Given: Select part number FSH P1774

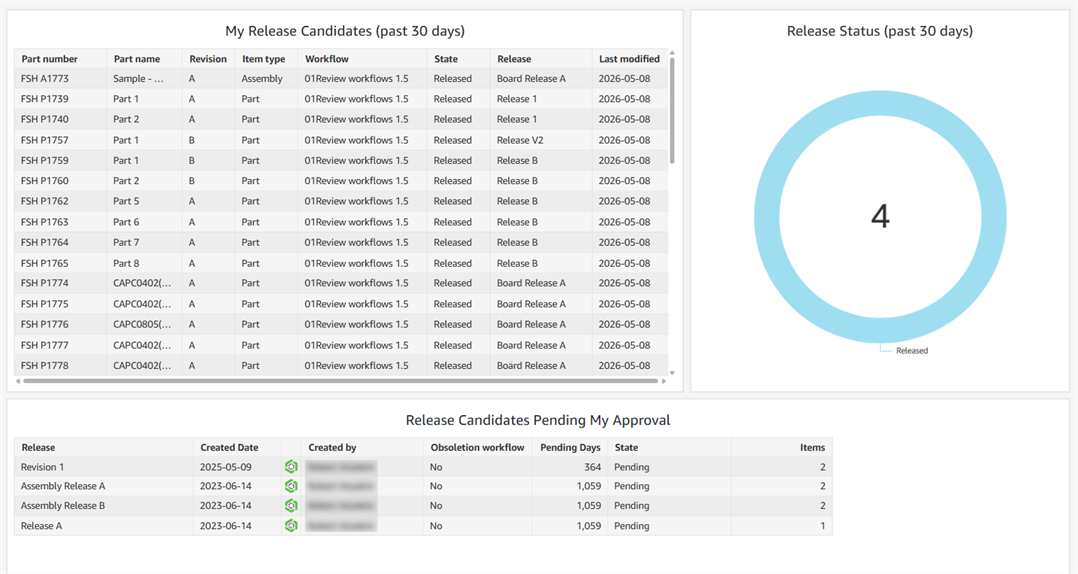Looking at the screenshot, I should pyautogui.click(x=45, y=283).
